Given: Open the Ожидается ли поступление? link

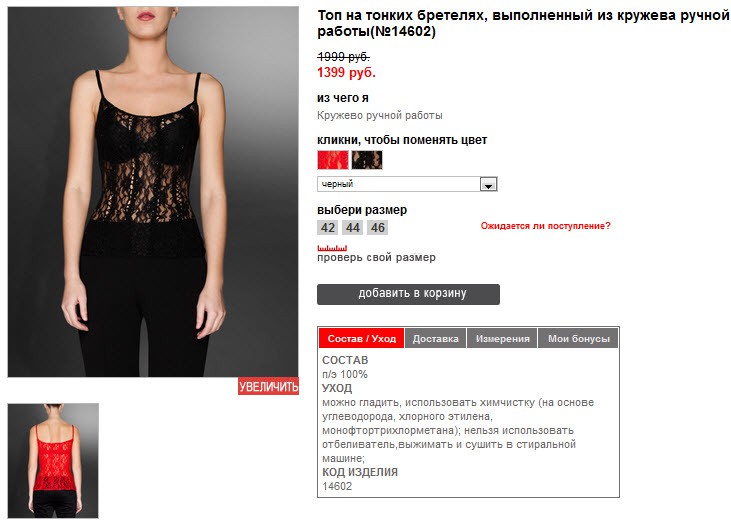Looking at the screenshot, I should tap(545, 226).
